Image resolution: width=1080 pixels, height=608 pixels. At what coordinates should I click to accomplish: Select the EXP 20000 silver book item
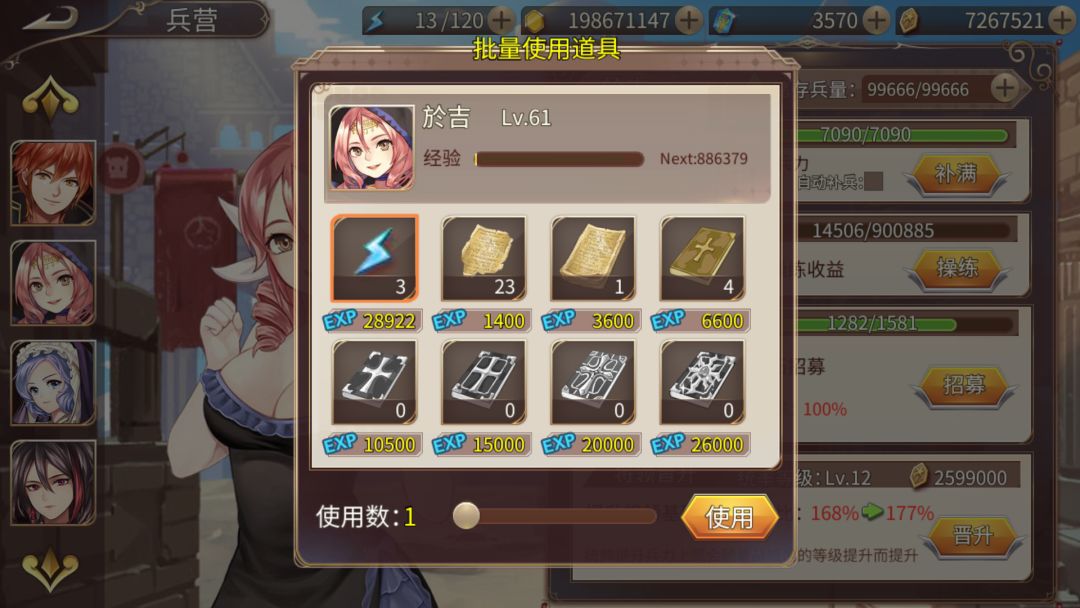click(x=592, y=382)
